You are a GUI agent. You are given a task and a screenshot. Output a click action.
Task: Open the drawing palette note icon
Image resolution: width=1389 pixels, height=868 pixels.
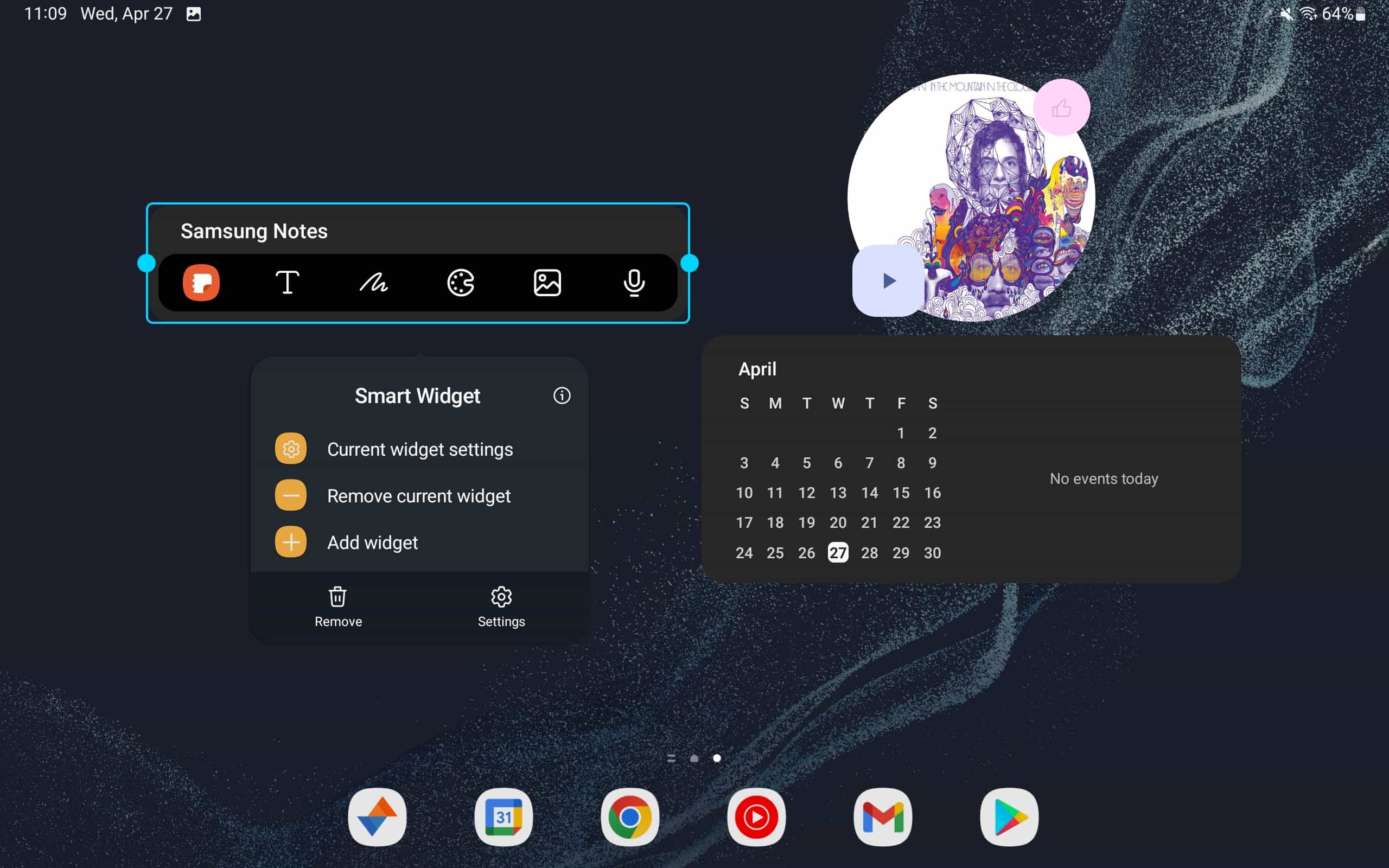461,283
